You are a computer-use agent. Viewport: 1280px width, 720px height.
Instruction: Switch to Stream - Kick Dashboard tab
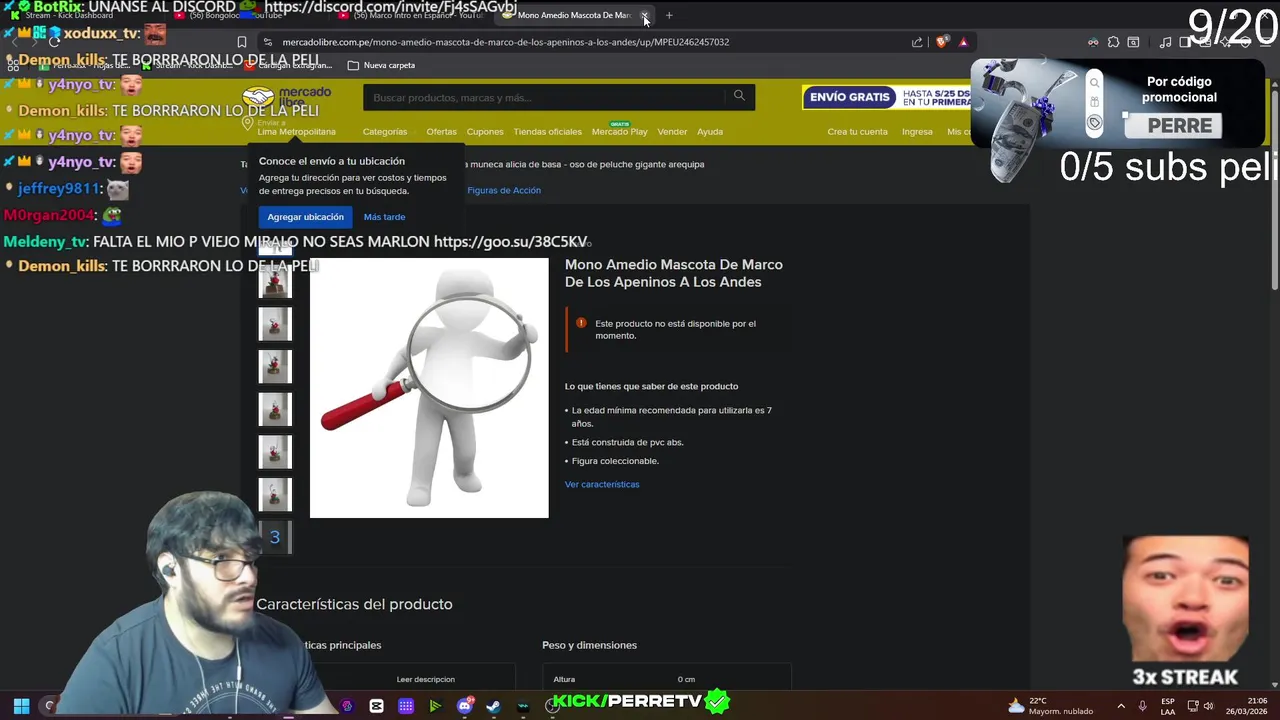68,15
